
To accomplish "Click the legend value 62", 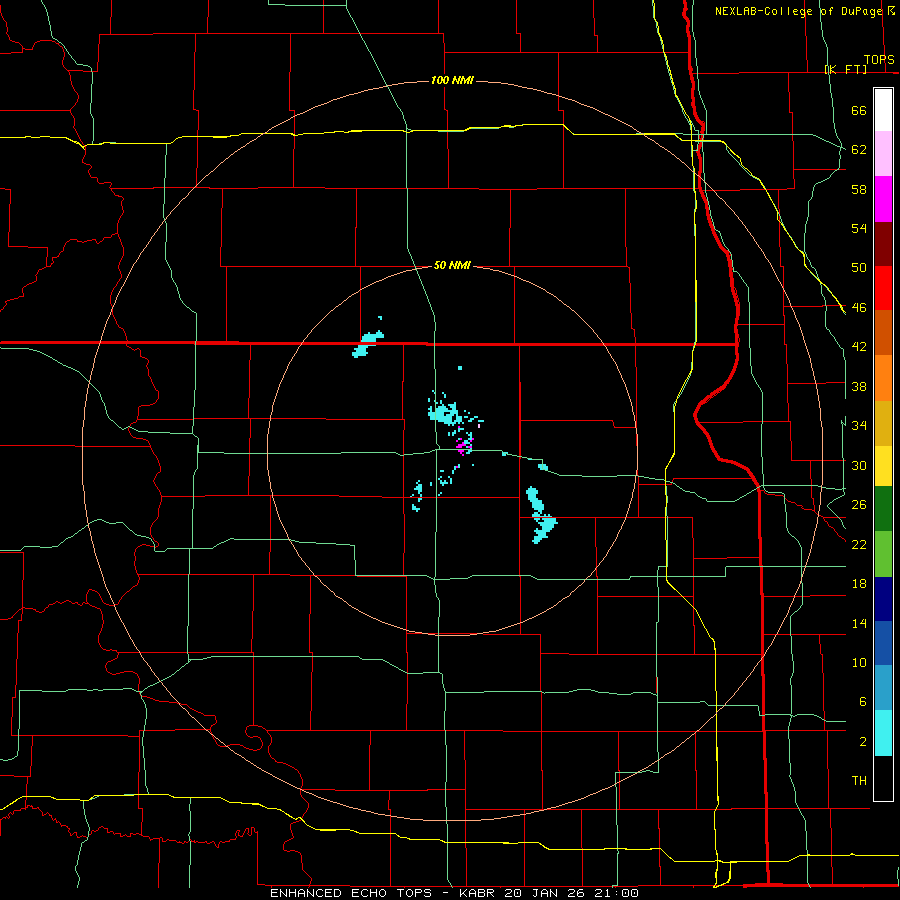I will 859,150.
